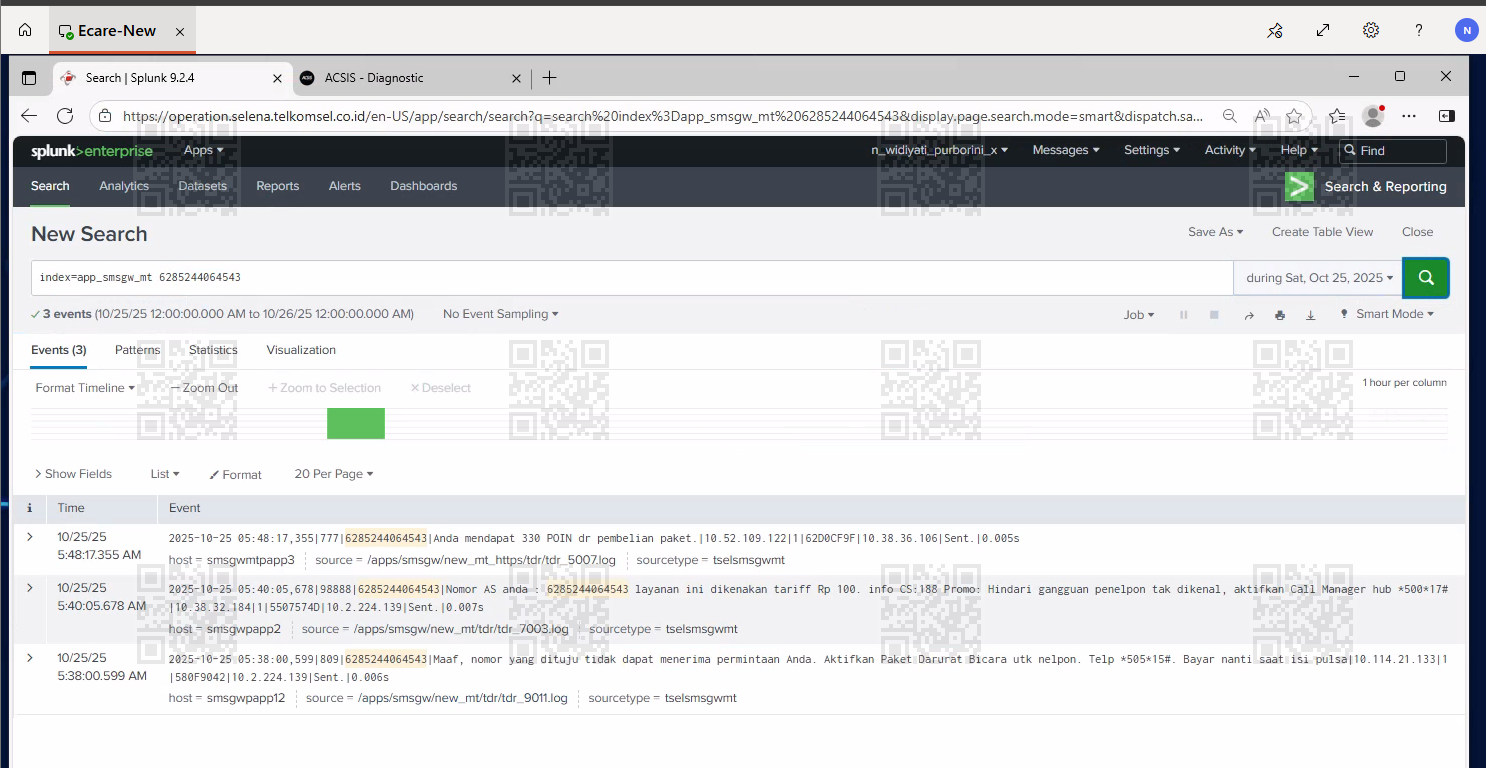Open the Alerts nav item

point(345,186)
